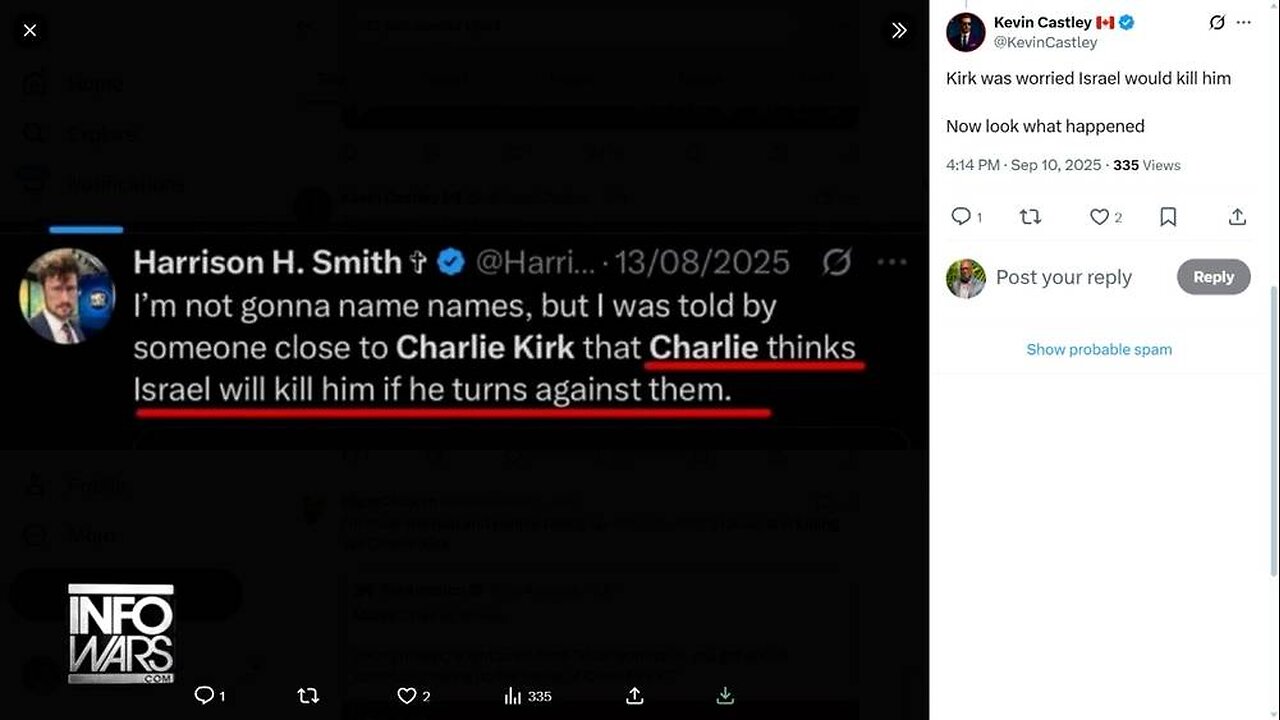
Task: Click Kevin Castley's profile avatar
Action: tap(966, 32)
